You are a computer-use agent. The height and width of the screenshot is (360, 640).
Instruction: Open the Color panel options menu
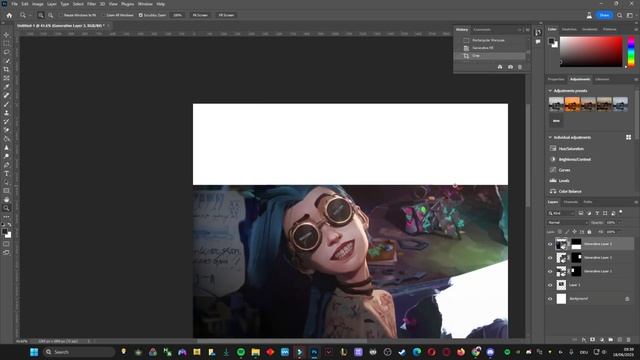[x=636, y=29]
